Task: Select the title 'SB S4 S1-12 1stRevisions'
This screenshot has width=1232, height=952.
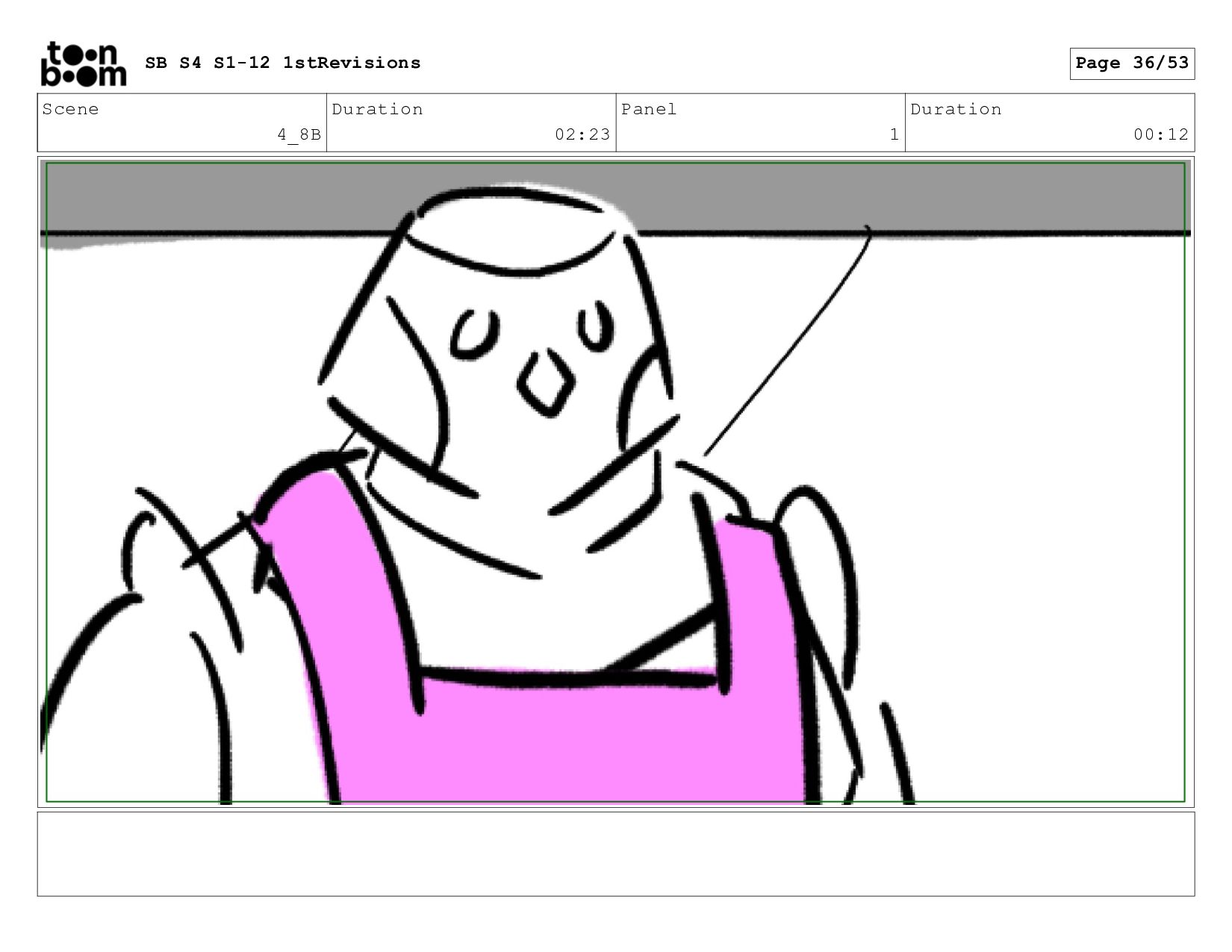Action: pos(283,63)
